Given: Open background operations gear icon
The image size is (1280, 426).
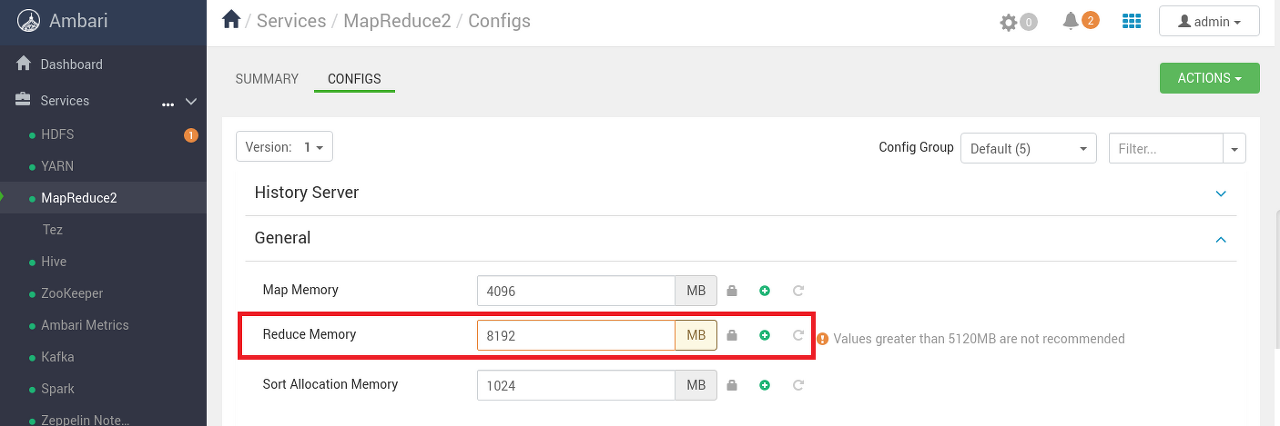Looking at the screenshot, I should (1009, 22).
